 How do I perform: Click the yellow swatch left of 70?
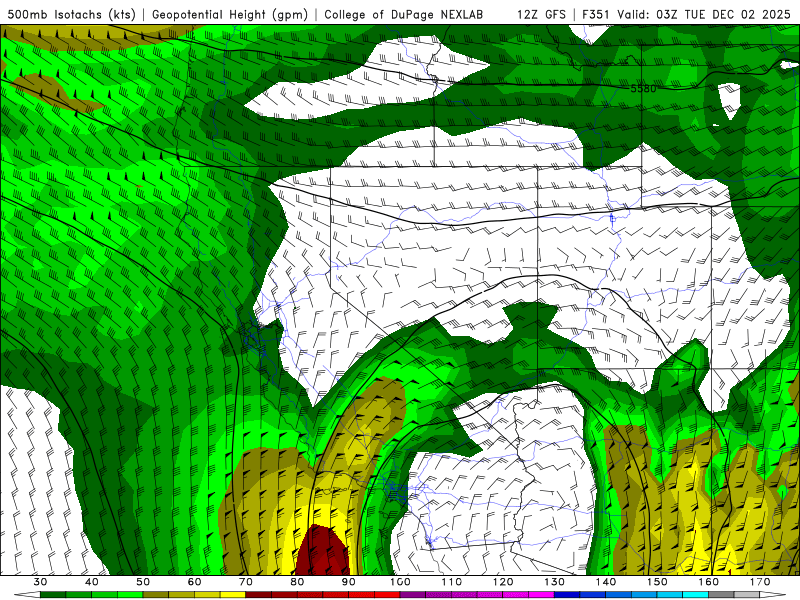[233, 595]
